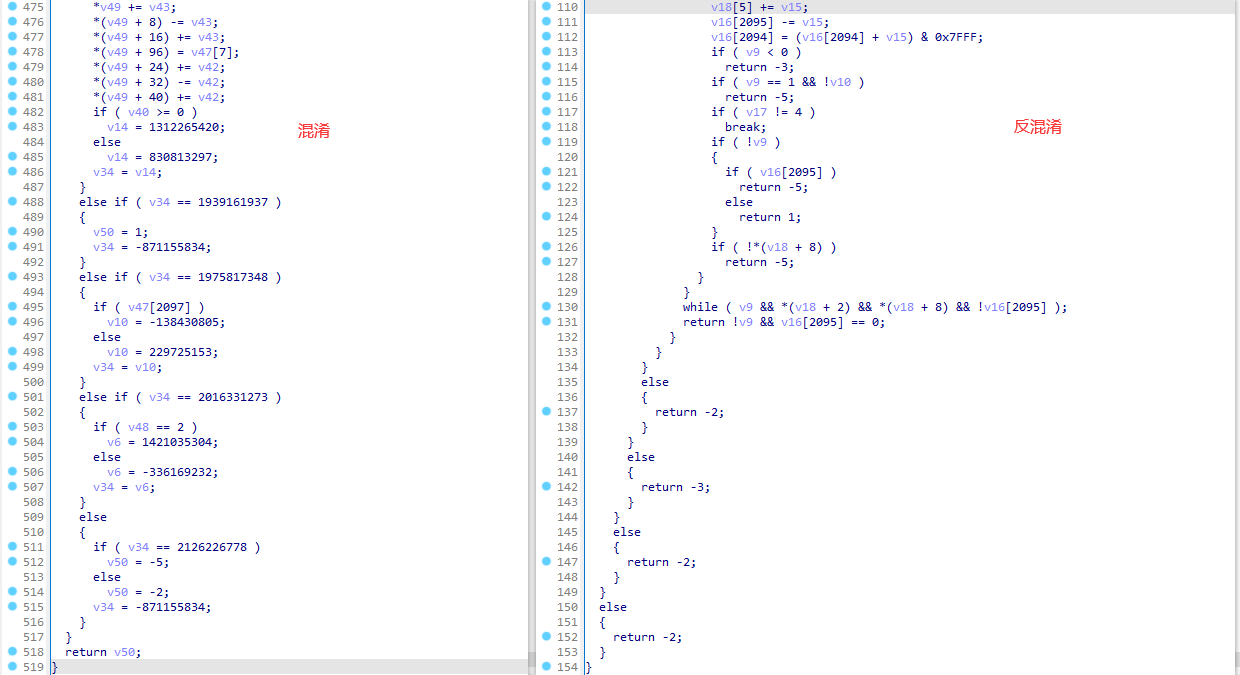Click line number 154 in right pane
1240x675 pixels.
[x=567, y=667]
